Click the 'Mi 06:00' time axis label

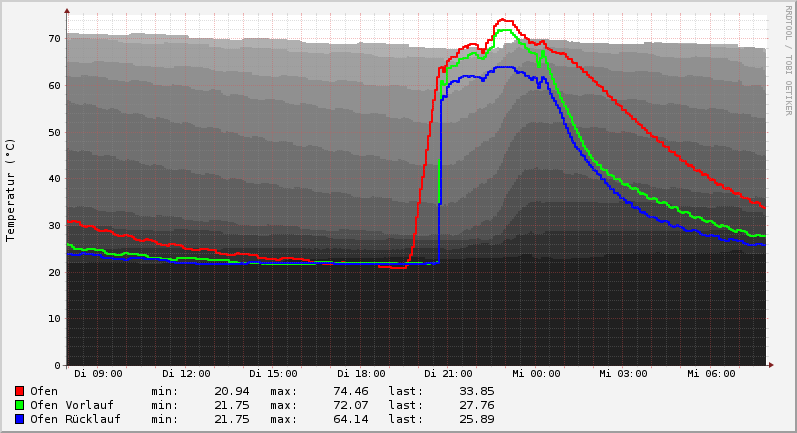pyautogui.click(x=711, y=374)
